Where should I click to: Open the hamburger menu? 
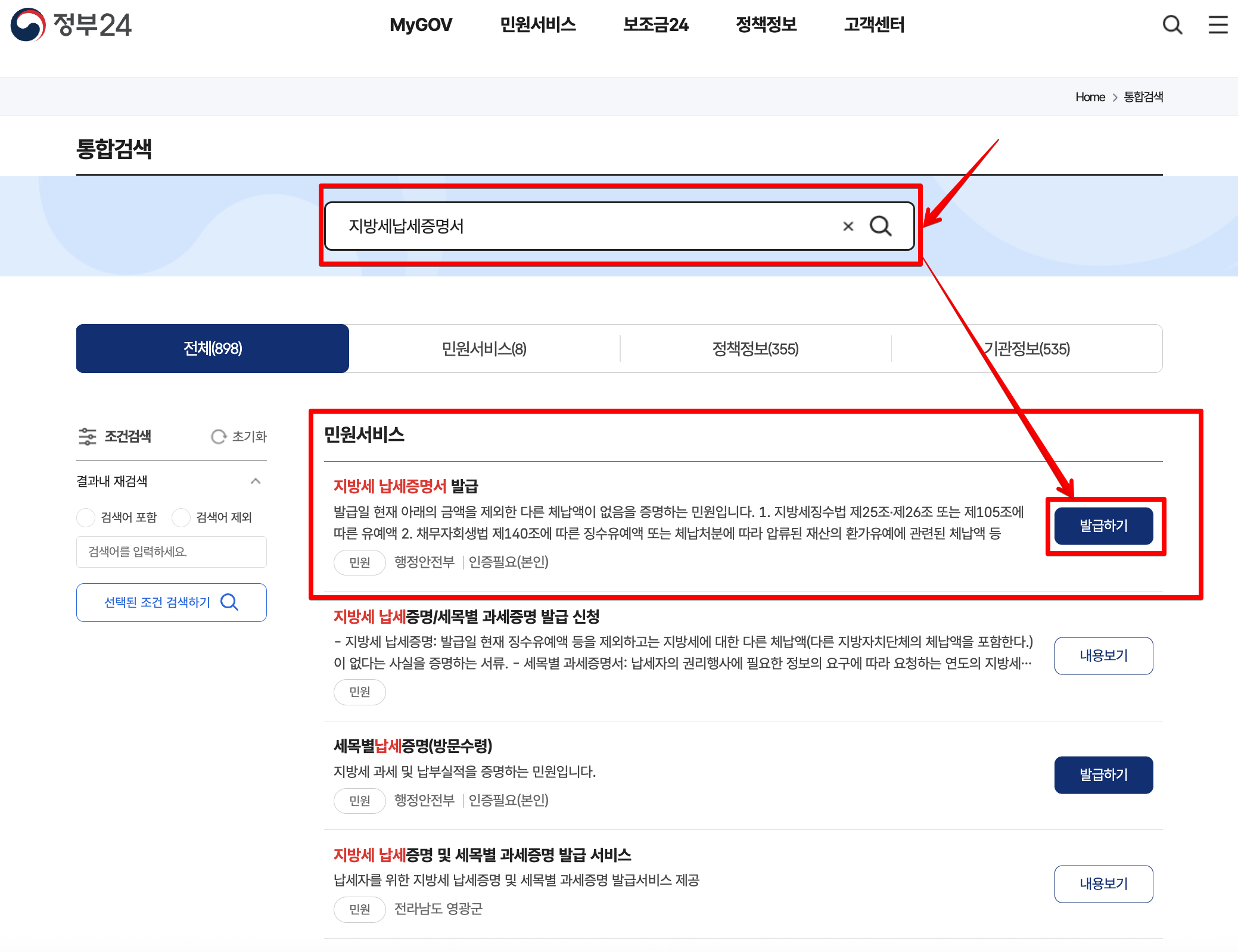[1218, 25]
